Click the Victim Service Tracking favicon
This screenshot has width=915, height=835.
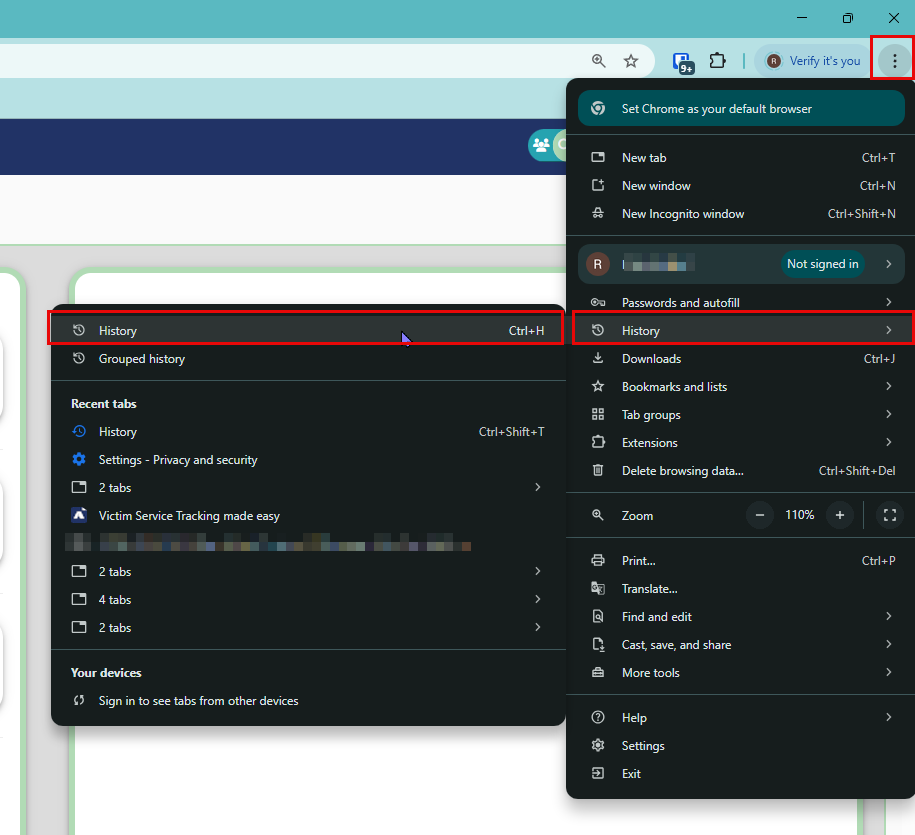tap(79, 515)
